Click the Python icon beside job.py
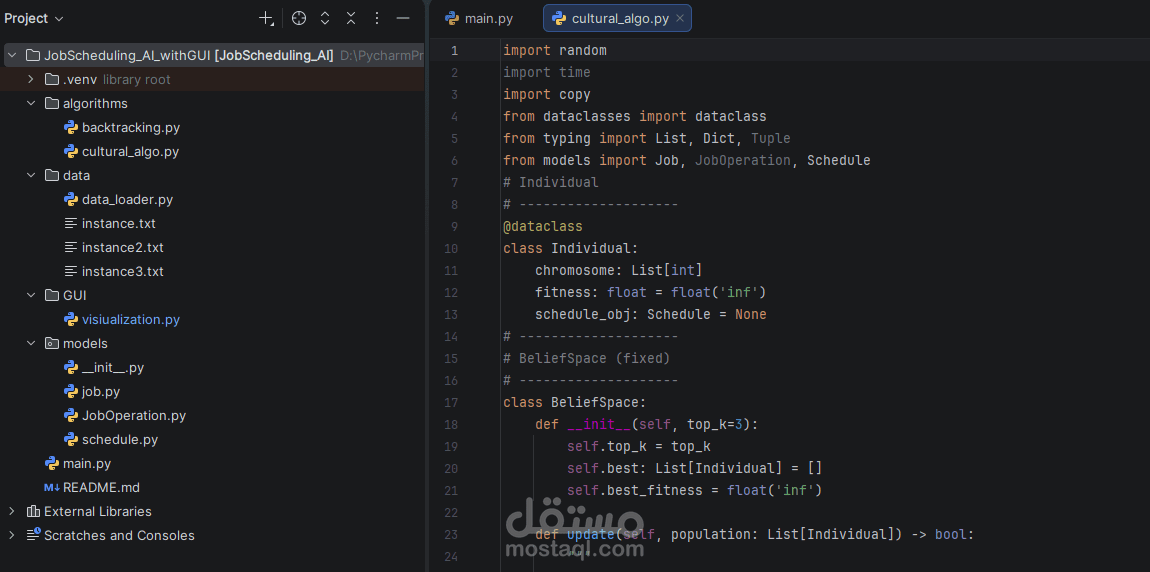Image resolution: width=1150 pixels, height=572 pixels. (71, 392)
